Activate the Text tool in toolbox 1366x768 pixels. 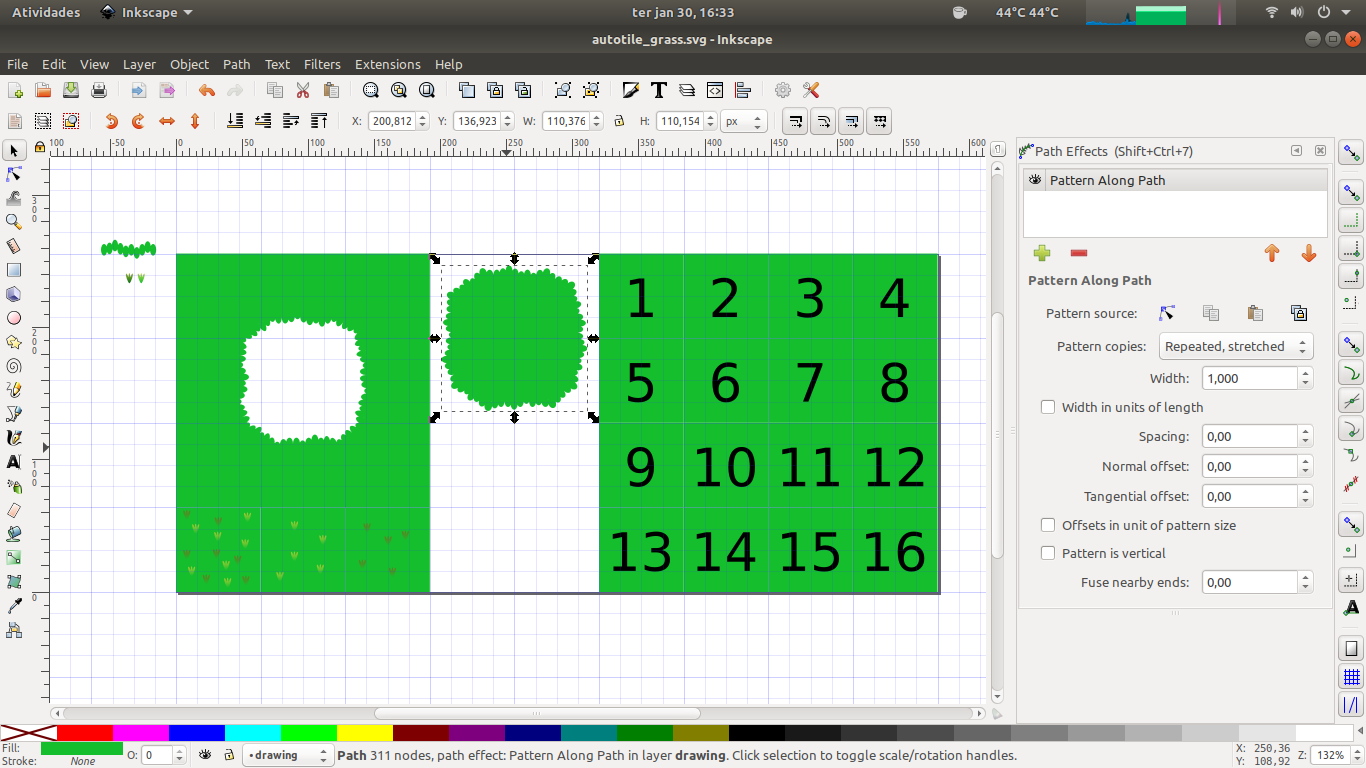click(x=14, y=462)
